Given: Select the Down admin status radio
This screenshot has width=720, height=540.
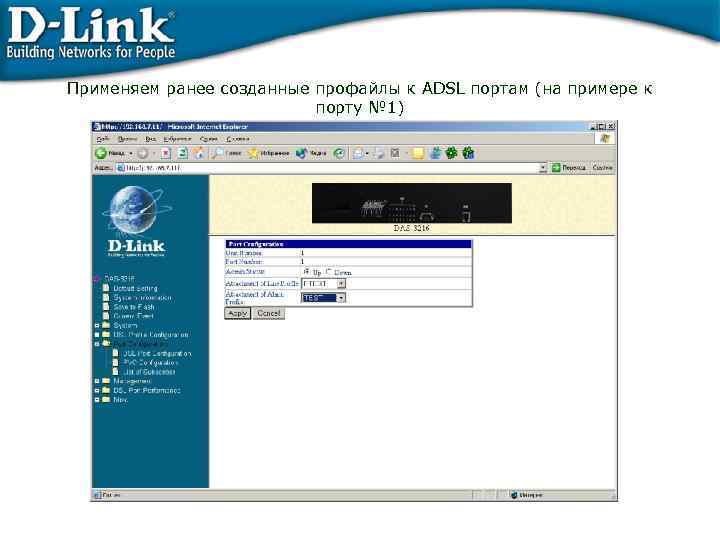Looking at the screenshot, I should tap(328, 272).
